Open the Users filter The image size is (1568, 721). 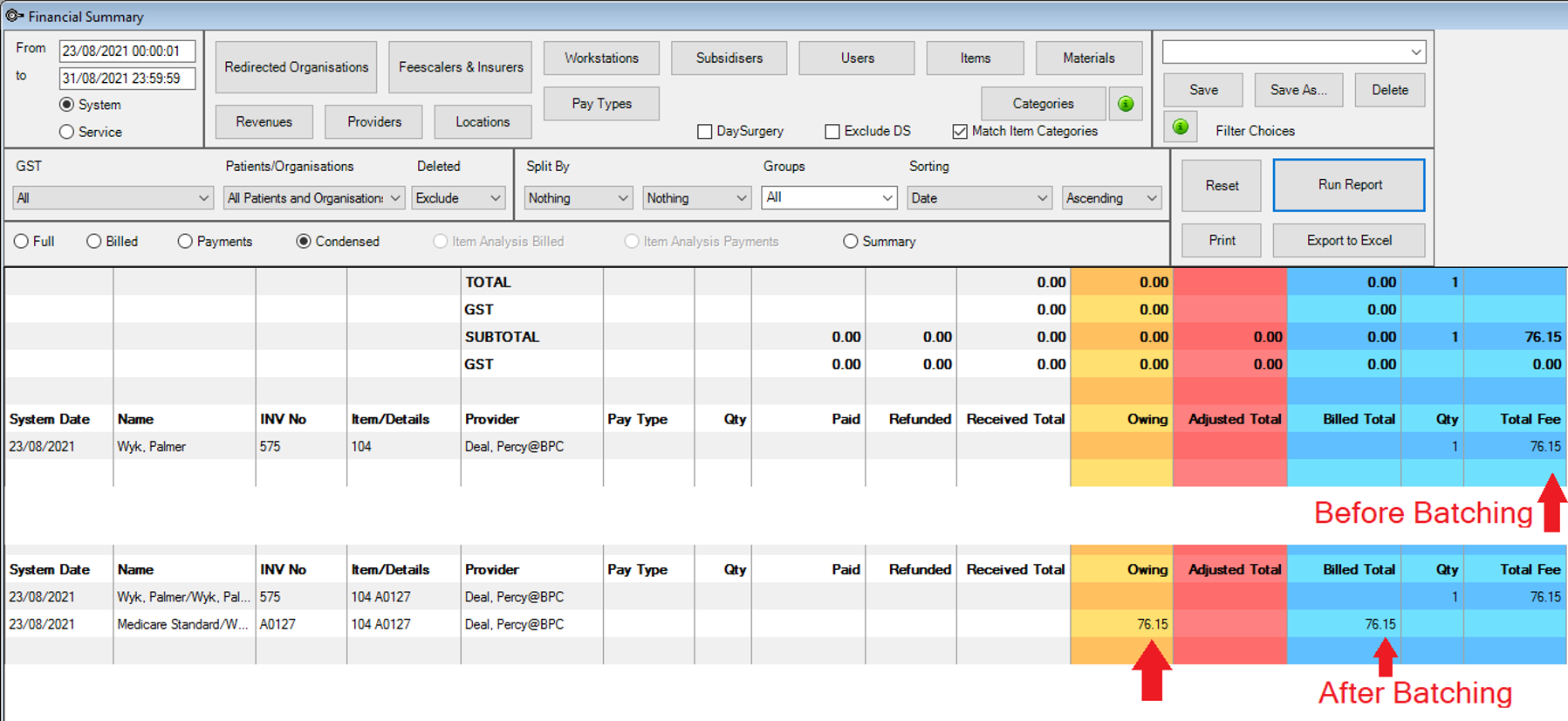(857, 58)
